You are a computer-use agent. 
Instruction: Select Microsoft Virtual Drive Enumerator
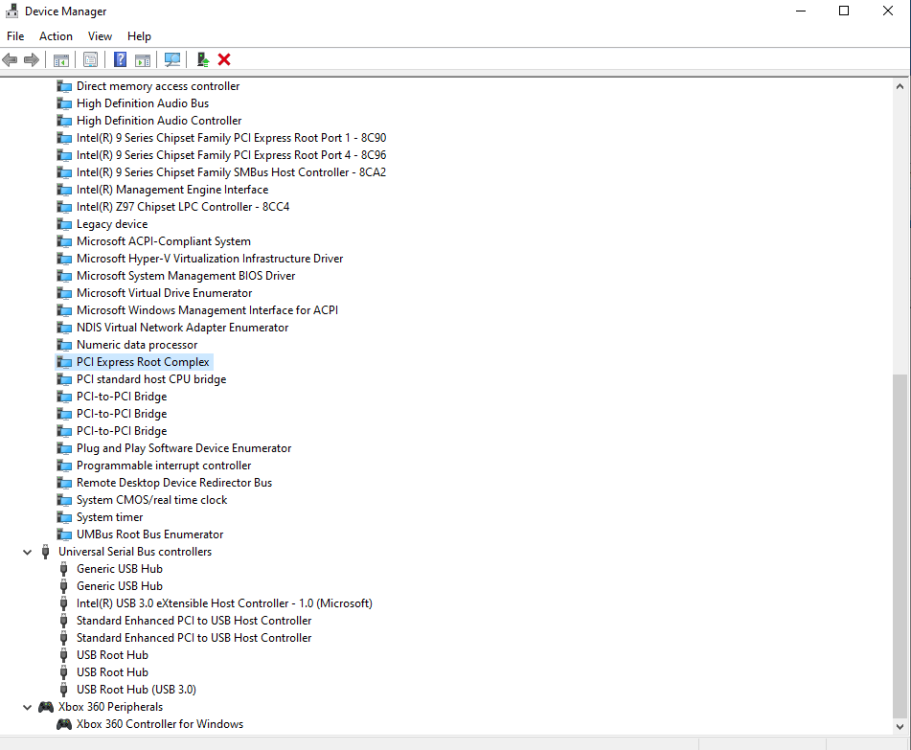tap(164, 293)
